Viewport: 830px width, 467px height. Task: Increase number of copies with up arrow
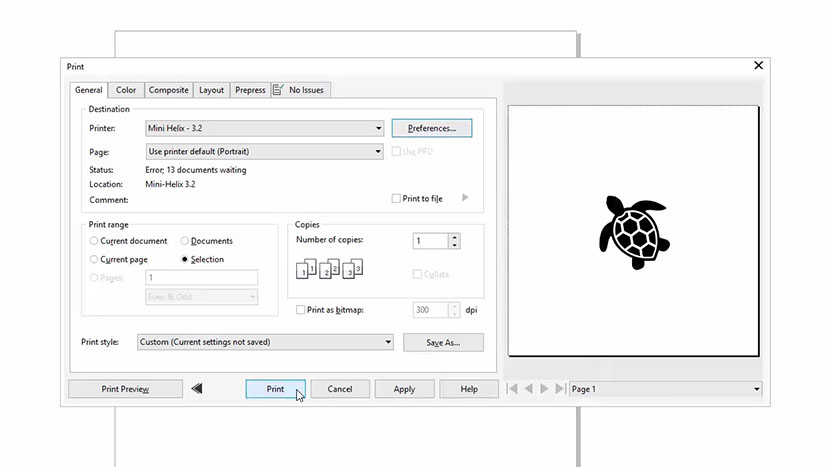click(x=454, y=237)
